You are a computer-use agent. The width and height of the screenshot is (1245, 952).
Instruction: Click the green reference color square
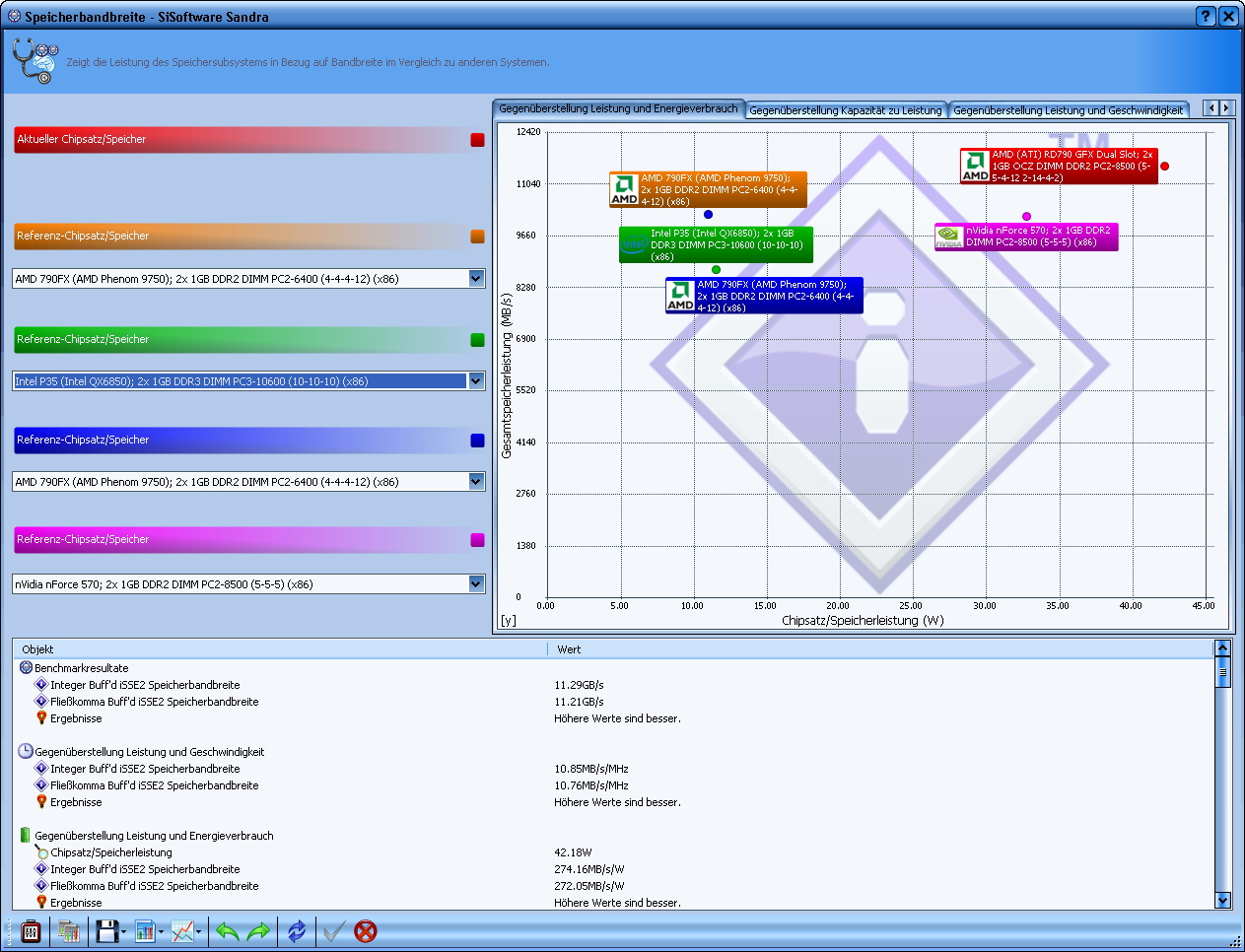pyautogui.click(x=477, y=340)
